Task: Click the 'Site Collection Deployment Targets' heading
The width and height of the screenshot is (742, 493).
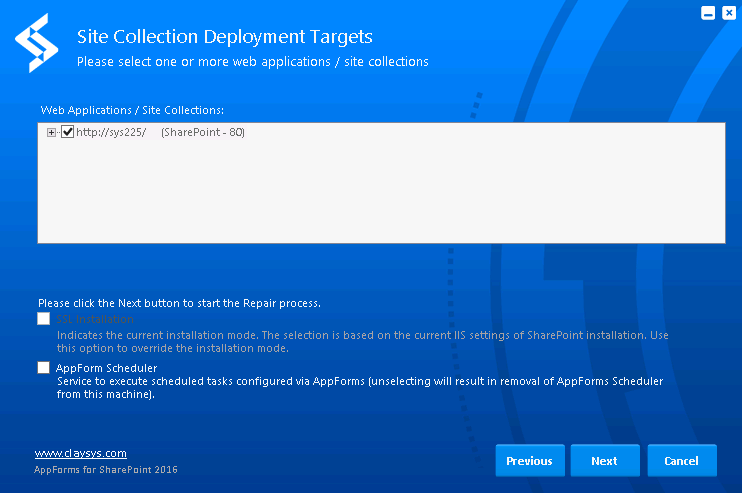Action: [x=225, y=36]
